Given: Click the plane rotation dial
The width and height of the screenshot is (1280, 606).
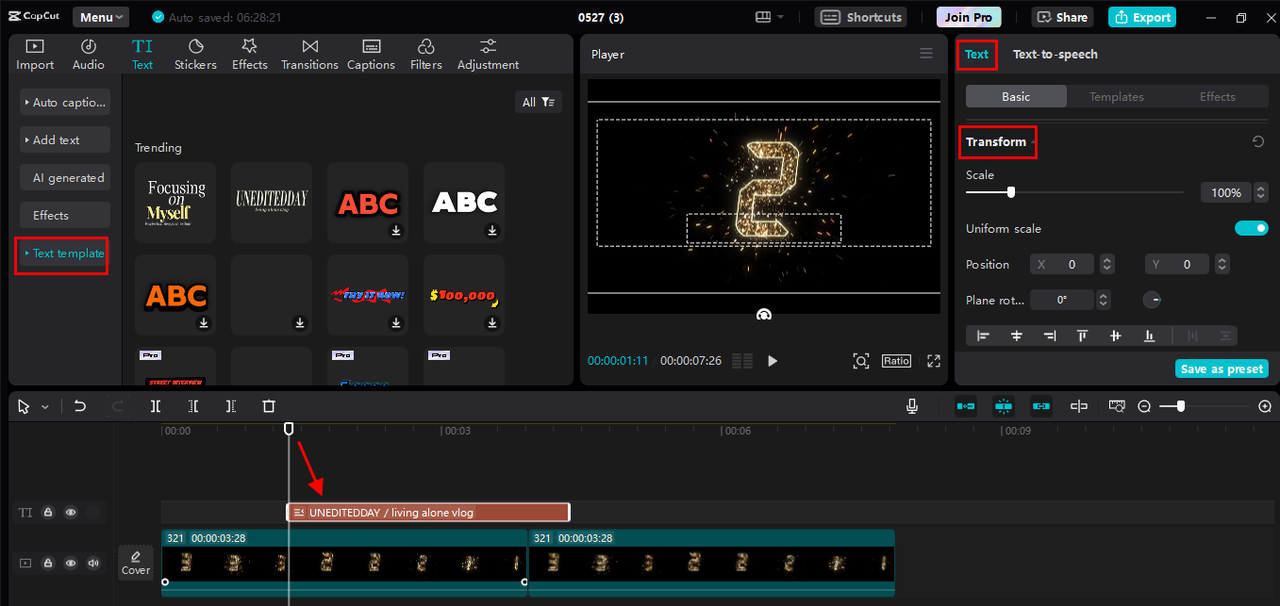Looking at the screenshot, I should click(x=1152, y=299).
